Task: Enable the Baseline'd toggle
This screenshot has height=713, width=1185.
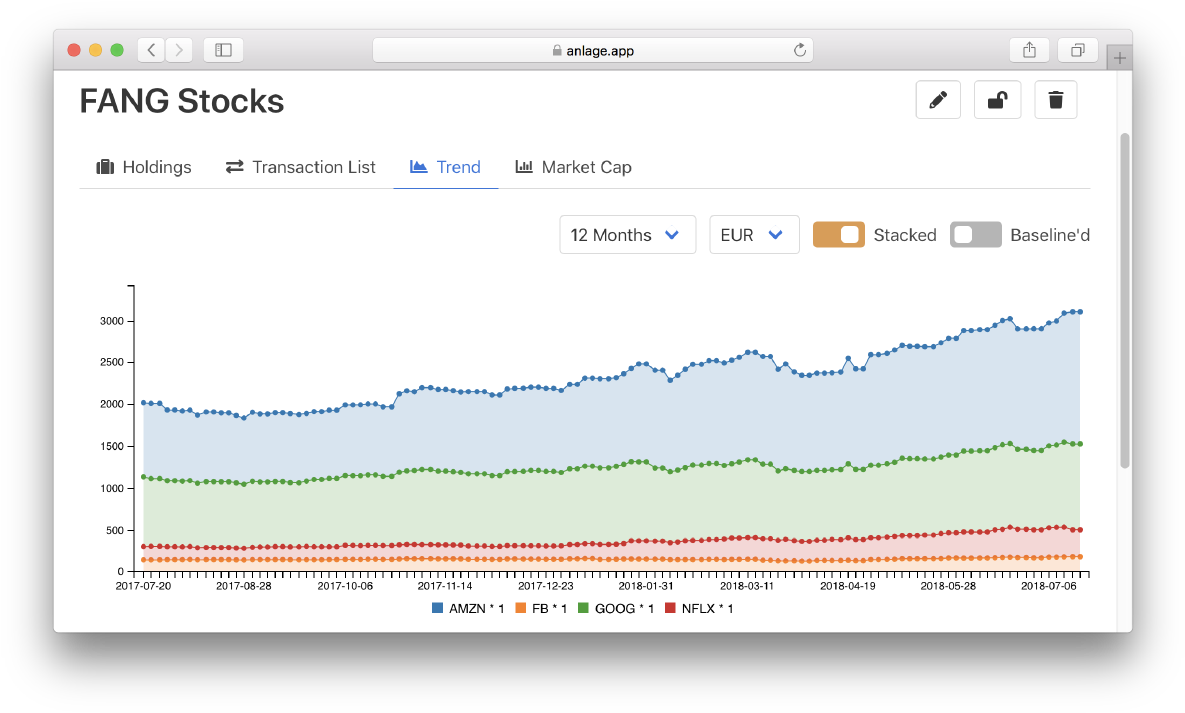Action: 975,234
